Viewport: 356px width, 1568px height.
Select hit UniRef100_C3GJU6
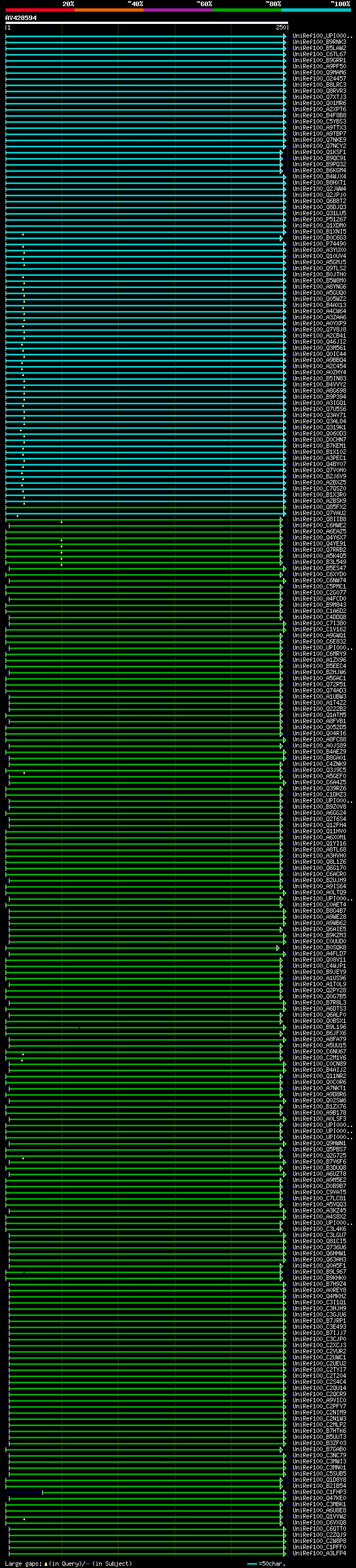(319, 1315)
